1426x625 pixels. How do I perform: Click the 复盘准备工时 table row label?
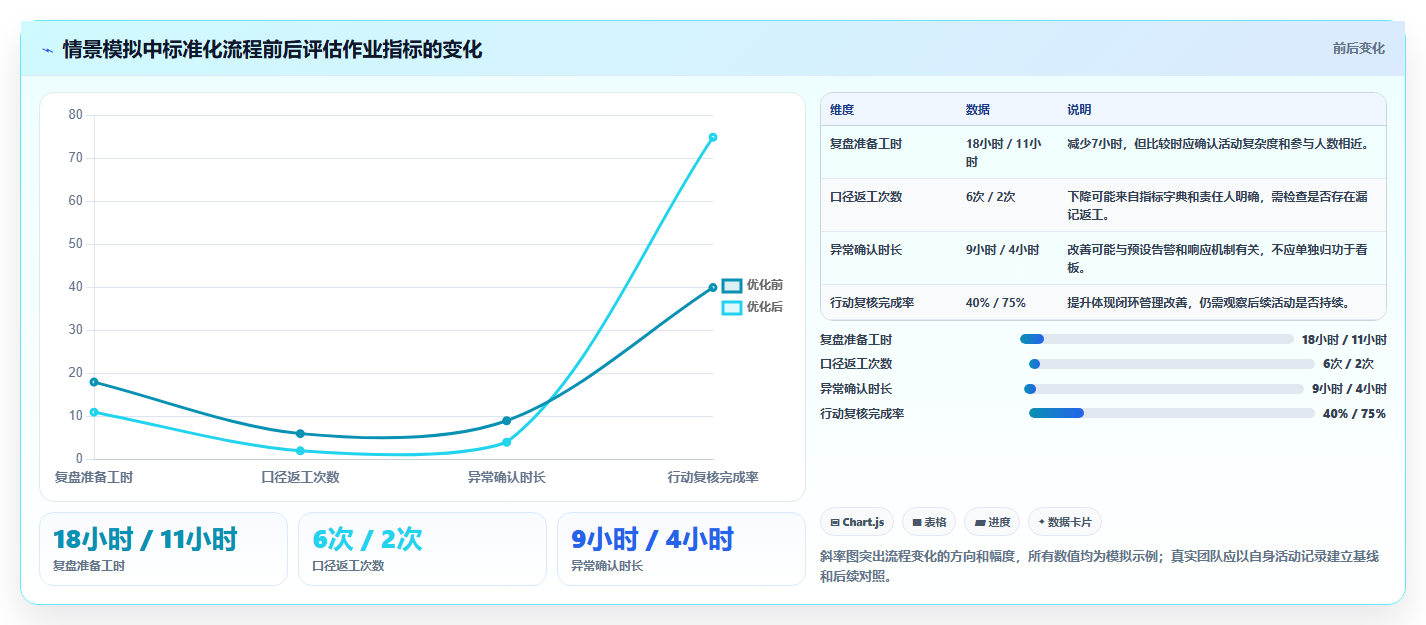point(866,144)
